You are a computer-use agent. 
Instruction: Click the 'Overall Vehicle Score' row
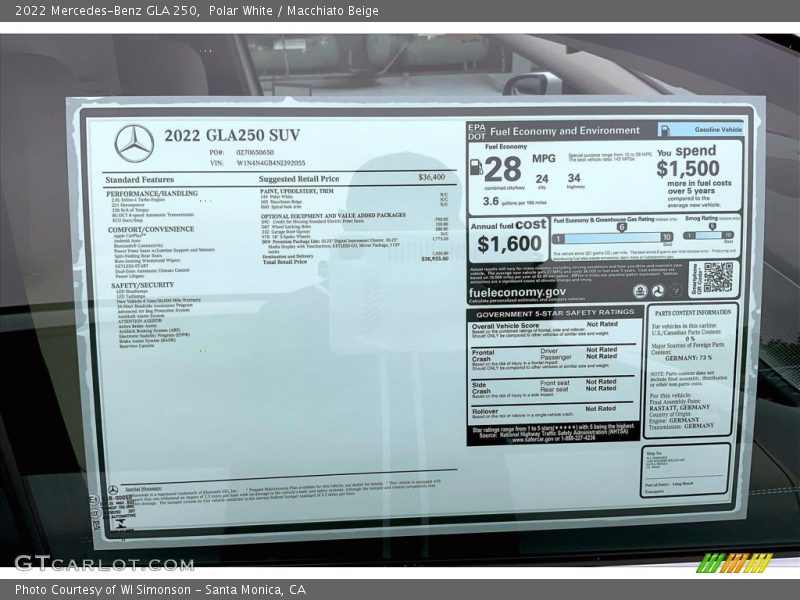pyautogui.click(x=554, y=329)
